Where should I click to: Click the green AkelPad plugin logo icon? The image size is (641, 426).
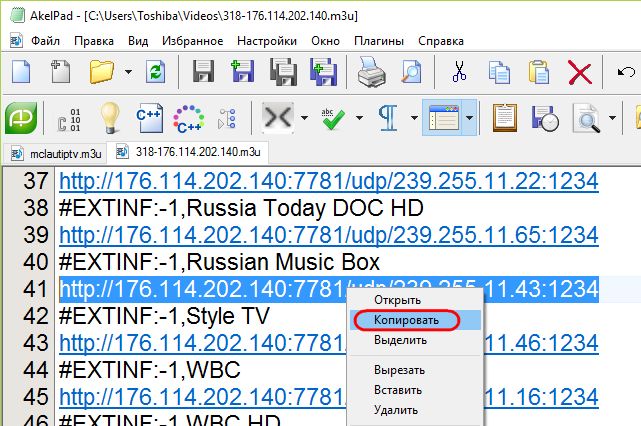[21, 118]
